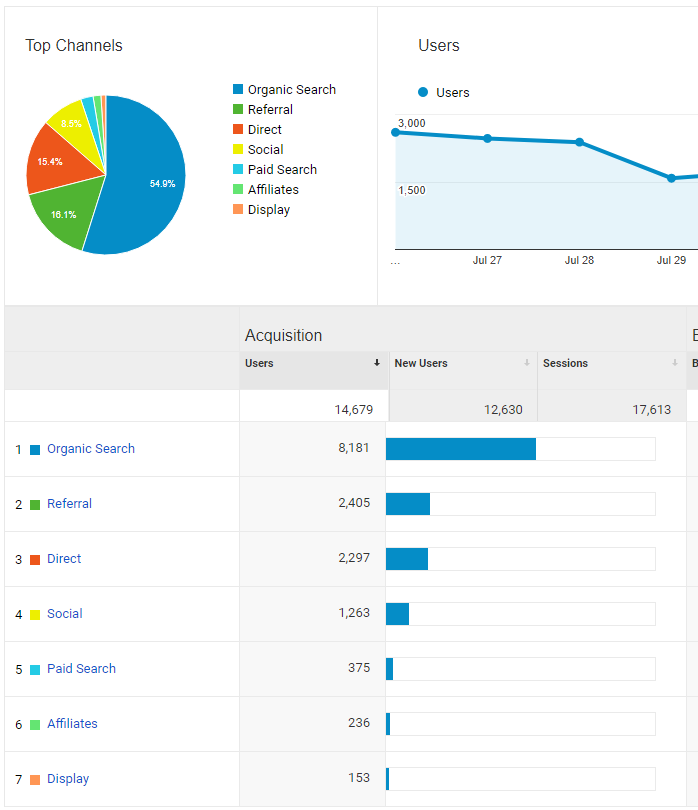Click the 15.4% orange-red pie slice
The width and height of the screenshot is (698, 810).
[x=57, y=160]
